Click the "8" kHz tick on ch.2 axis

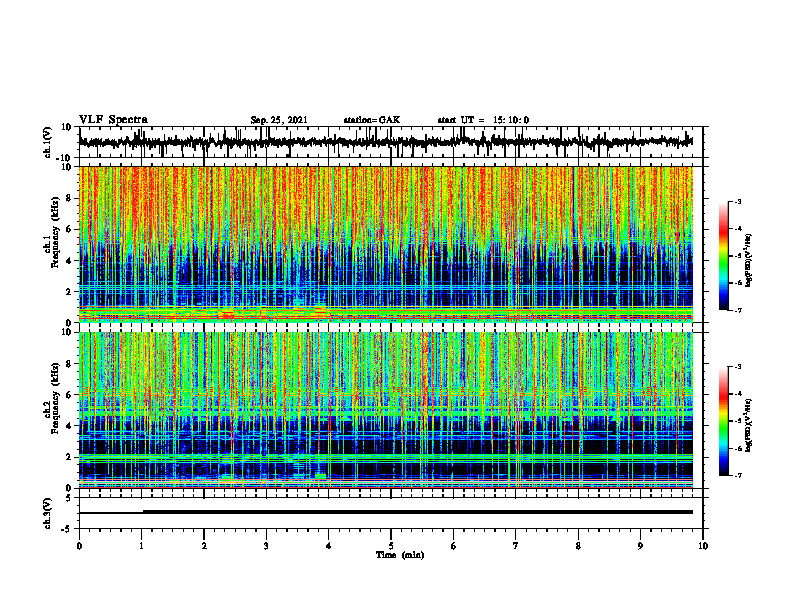[69, 364]
